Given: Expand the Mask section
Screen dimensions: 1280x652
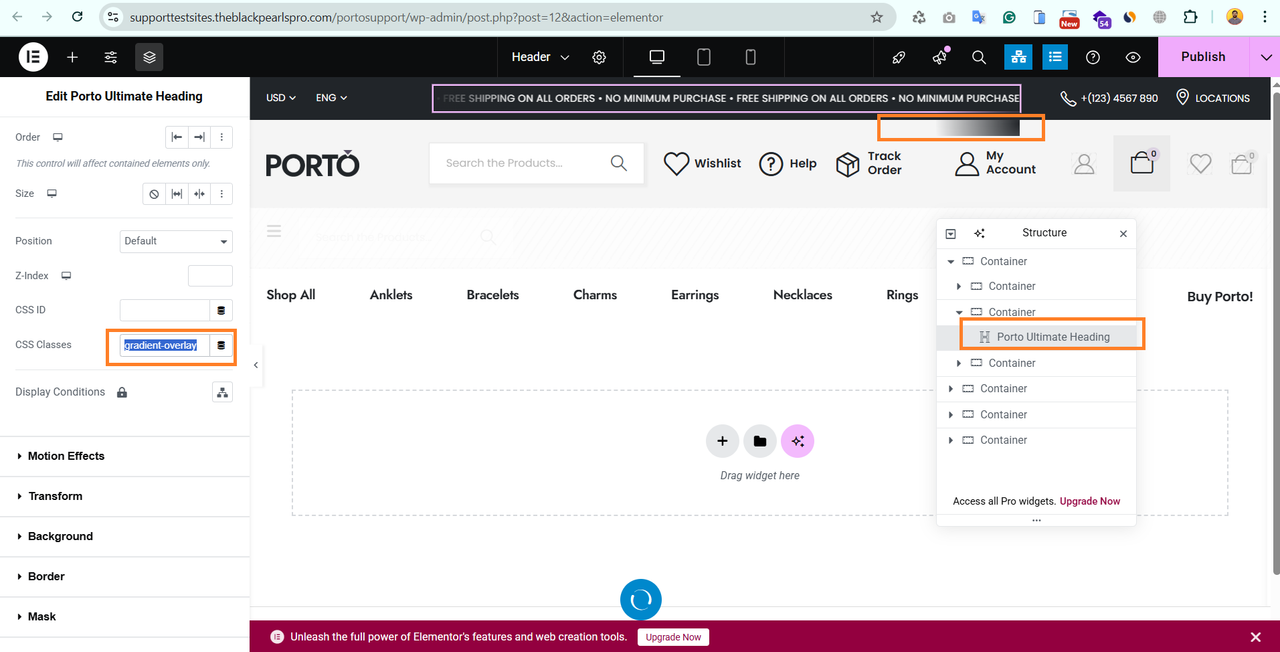Looking at the screenshot, I should click(125, 616).
